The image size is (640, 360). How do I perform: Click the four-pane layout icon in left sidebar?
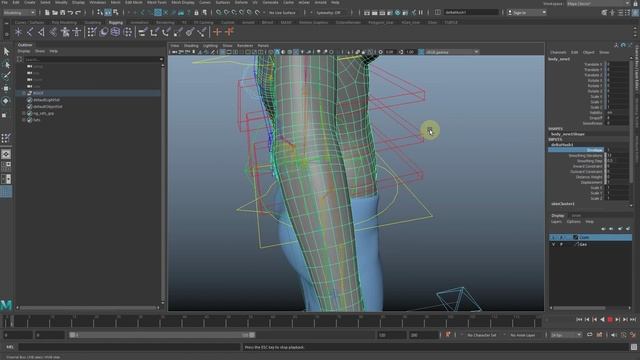(6, 166)
